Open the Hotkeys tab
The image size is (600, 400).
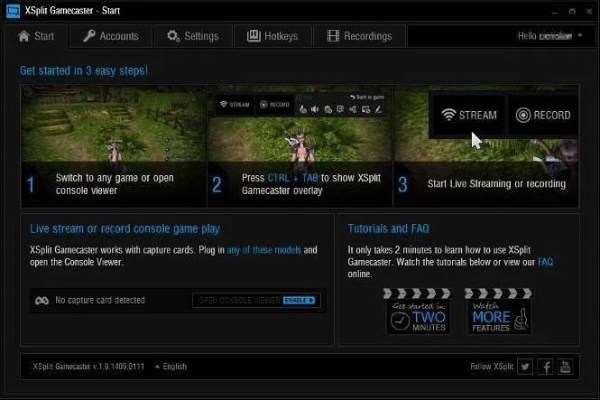pos(273,36)
